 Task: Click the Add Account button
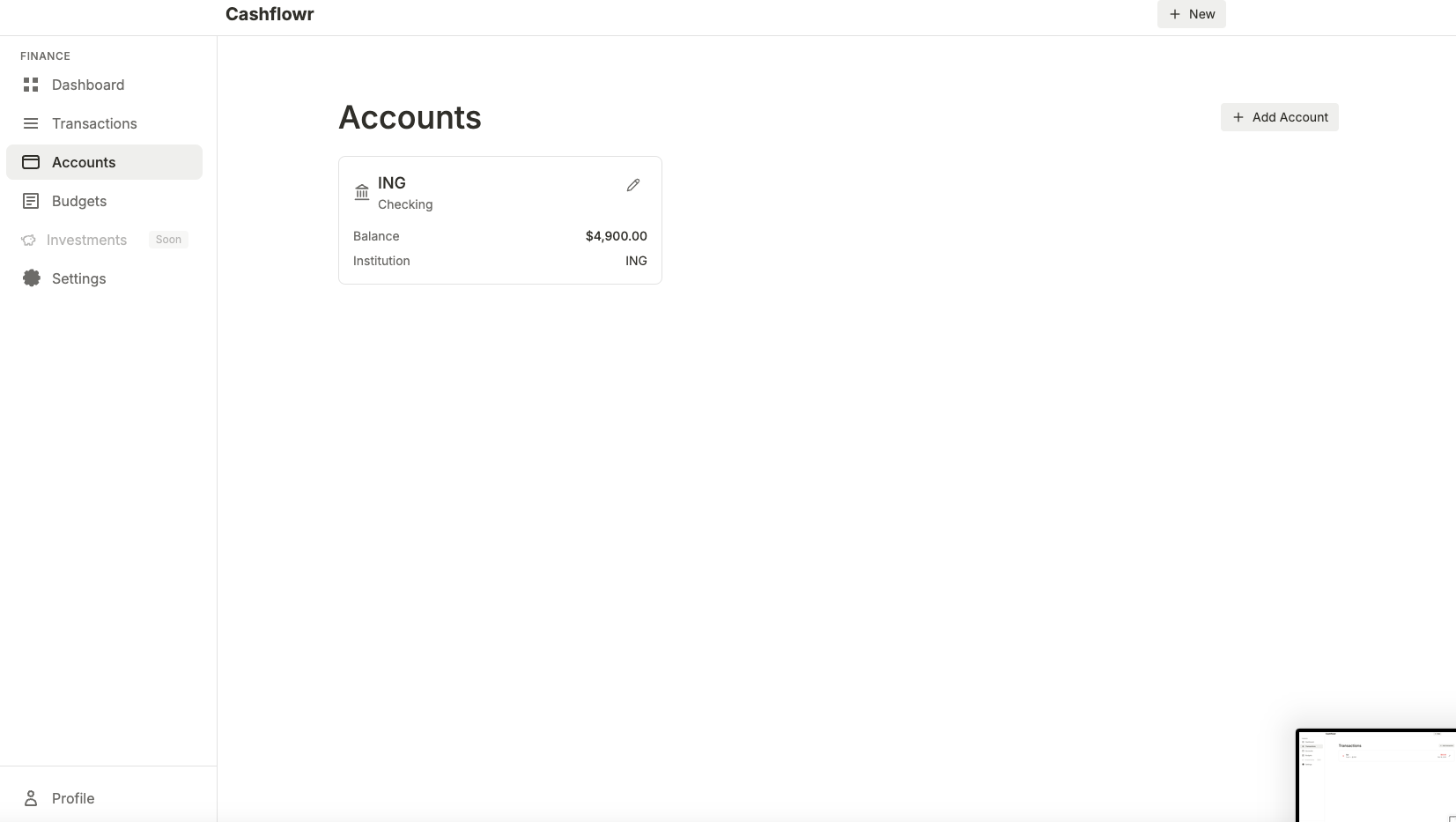tap(1279, 117)
